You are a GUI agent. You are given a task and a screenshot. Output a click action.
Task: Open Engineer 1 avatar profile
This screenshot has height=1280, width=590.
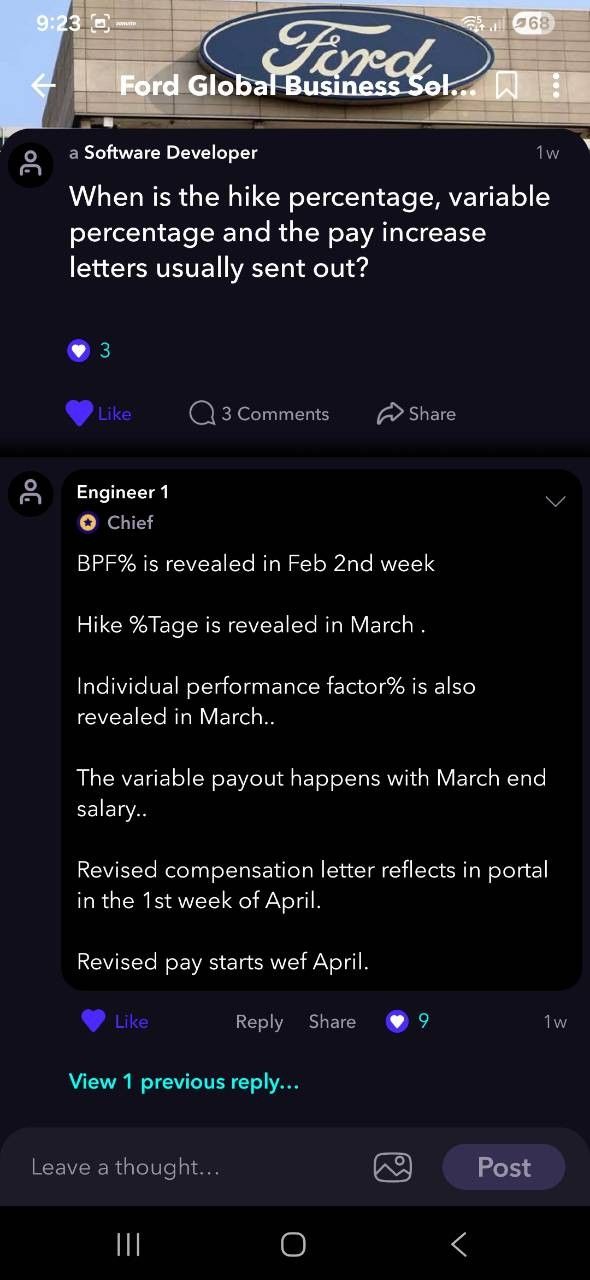[31, 494]
